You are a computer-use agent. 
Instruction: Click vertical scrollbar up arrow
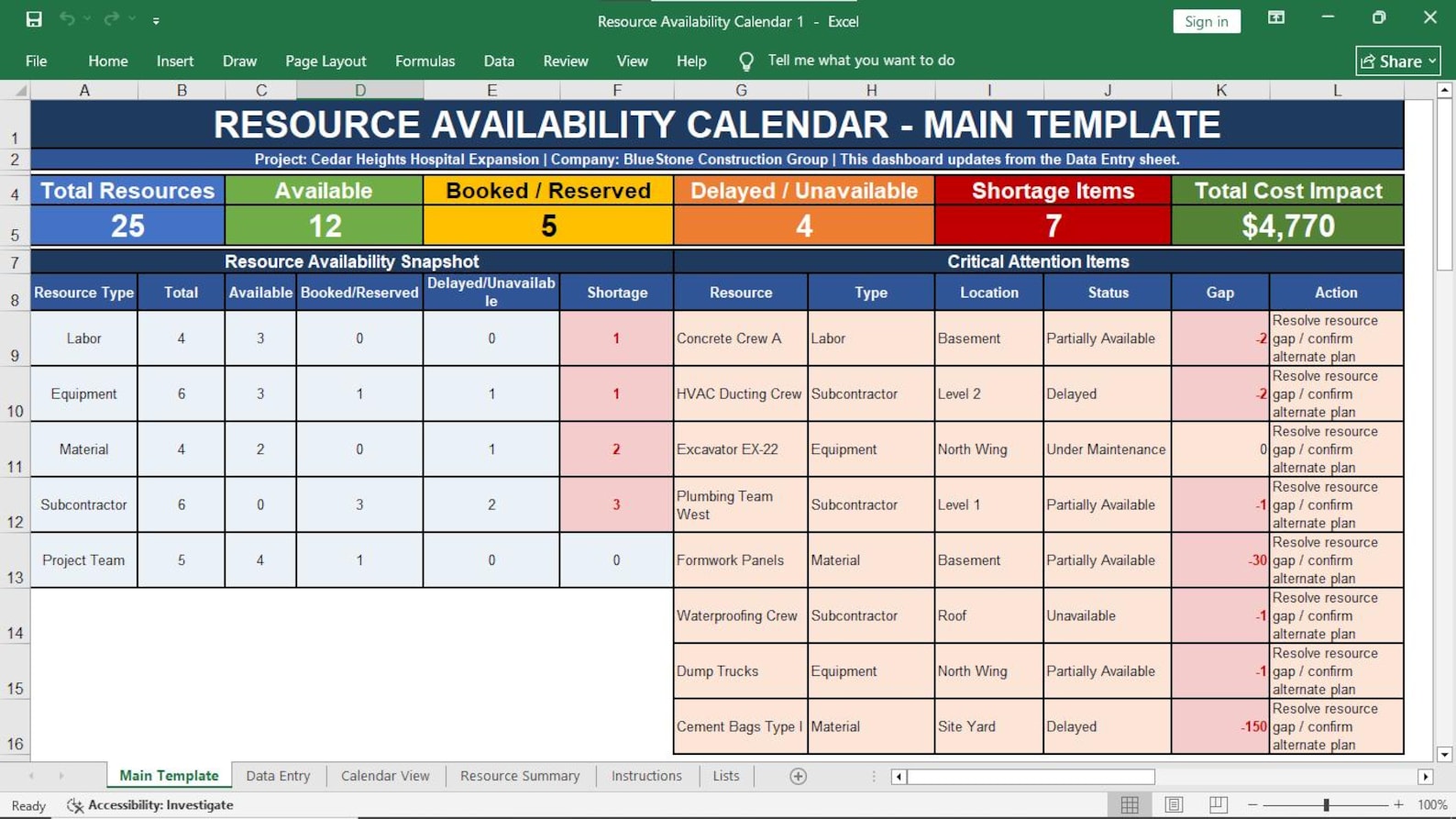[x=1445, y=90]
